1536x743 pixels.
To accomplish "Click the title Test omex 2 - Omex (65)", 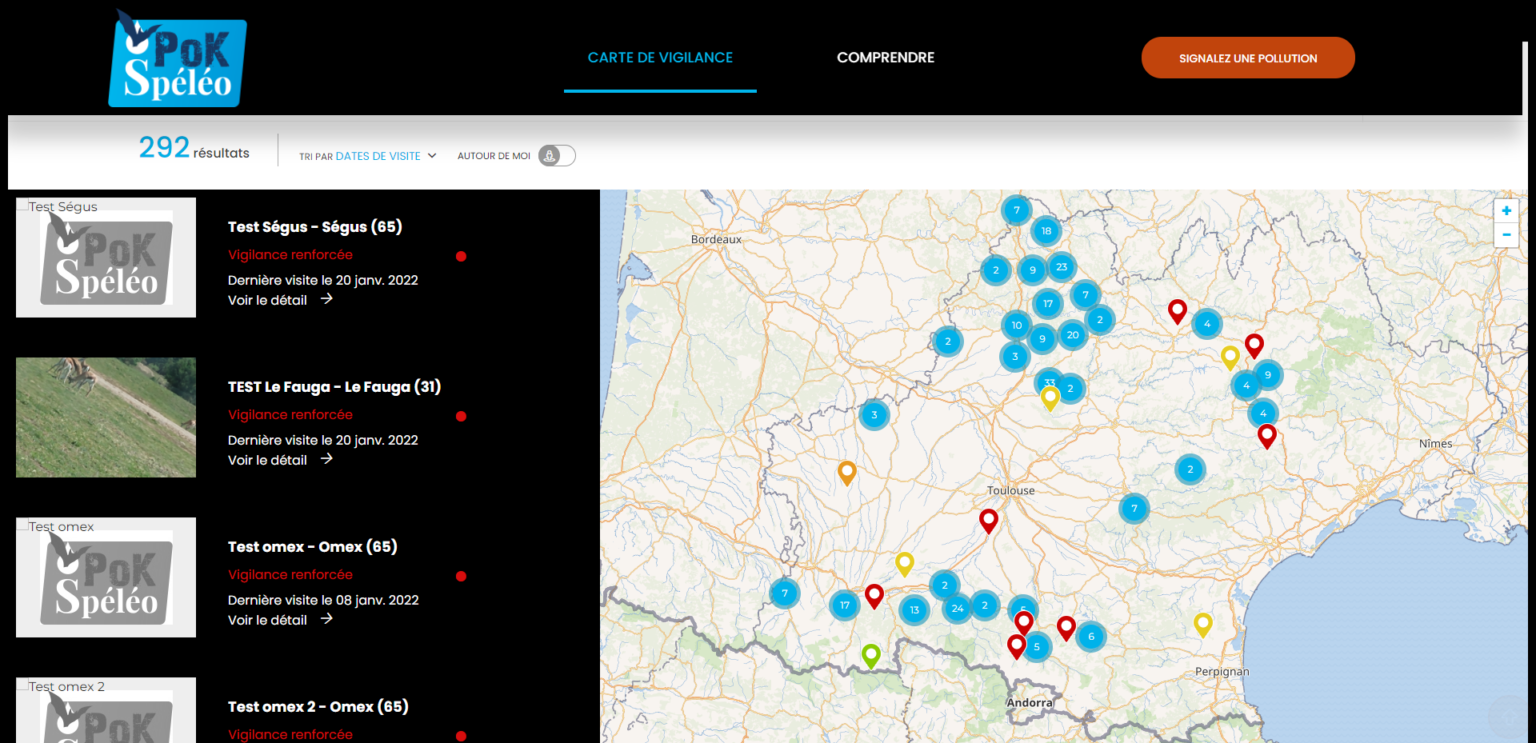I will coord(318,707).
